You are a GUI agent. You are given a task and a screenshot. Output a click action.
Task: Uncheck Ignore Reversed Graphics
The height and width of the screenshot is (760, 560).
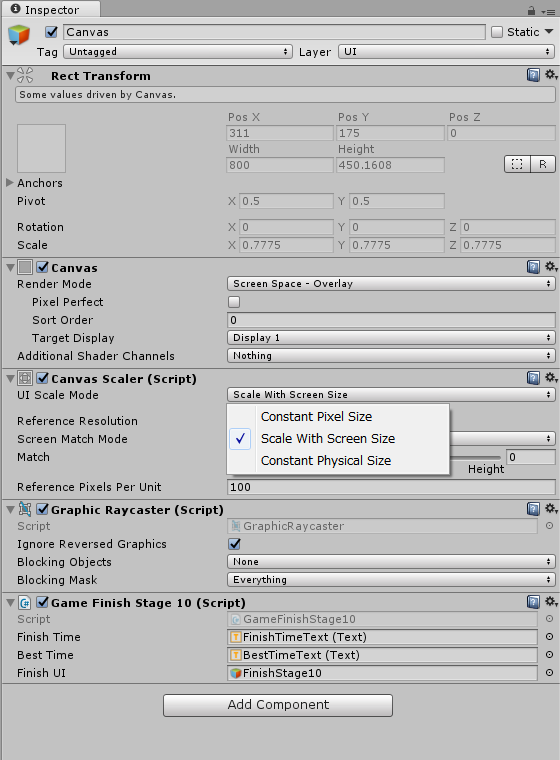pos(235,544)
